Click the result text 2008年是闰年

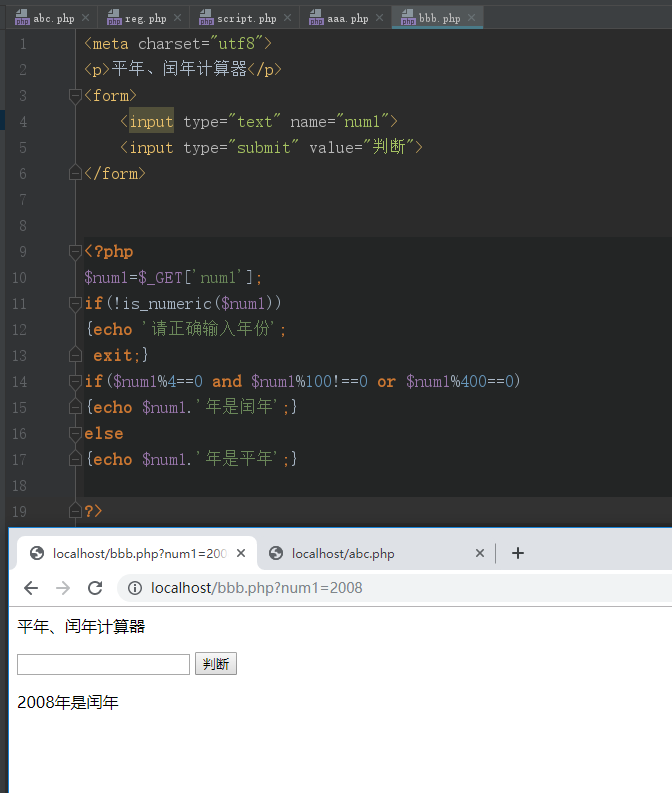[68, 702]
